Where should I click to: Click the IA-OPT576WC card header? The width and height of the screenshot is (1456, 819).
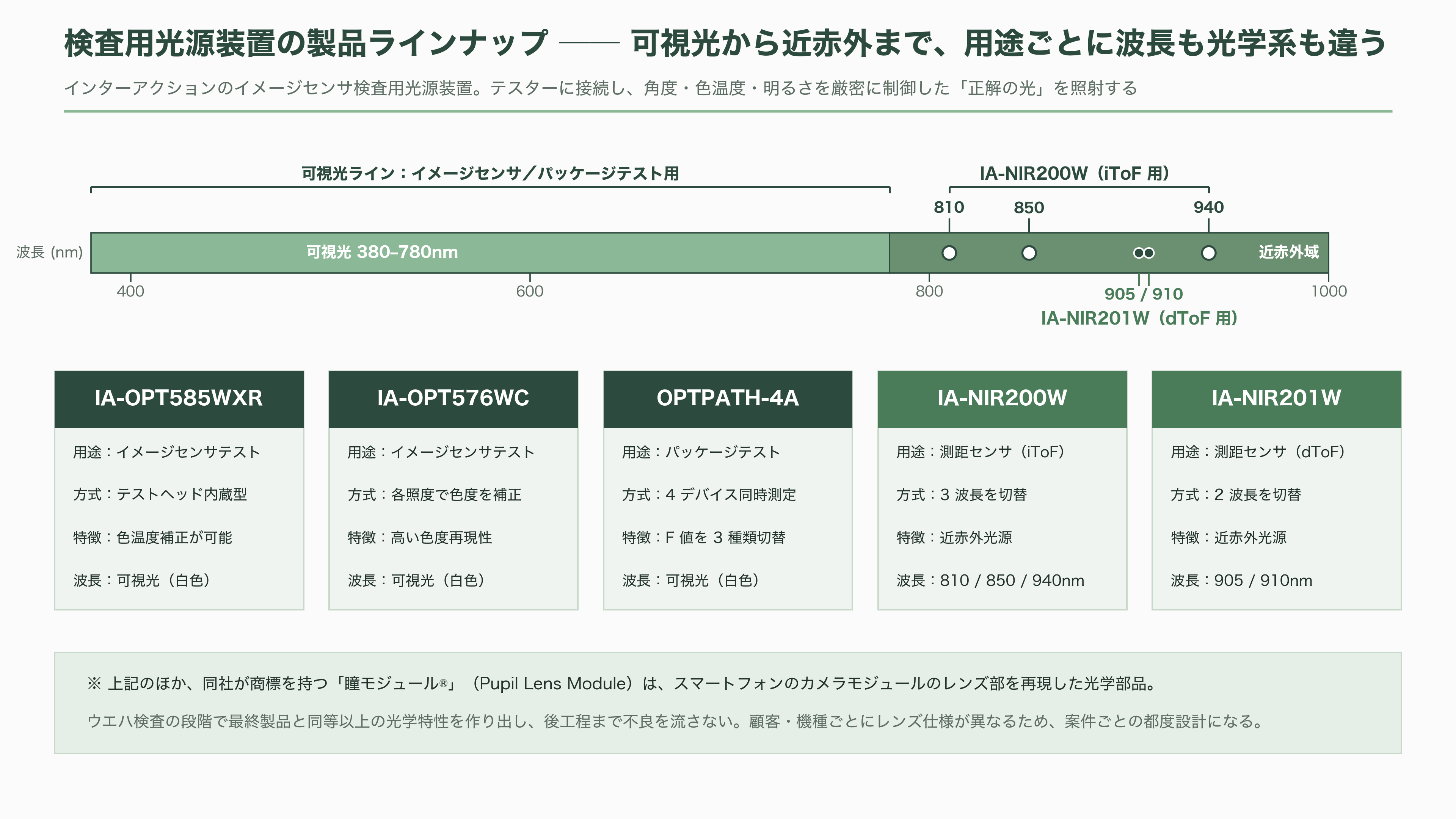pos(453,399)
